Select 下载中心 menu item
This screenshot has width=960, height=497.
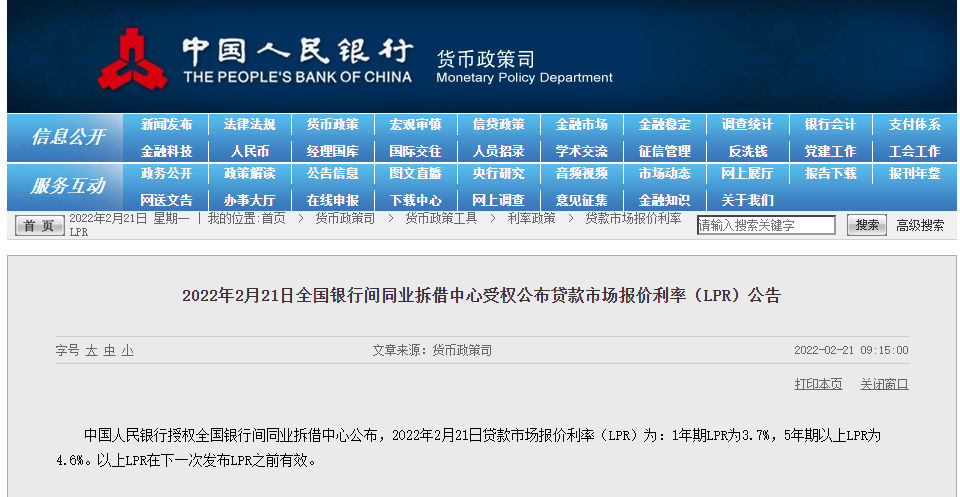click(x=415, y=200)
